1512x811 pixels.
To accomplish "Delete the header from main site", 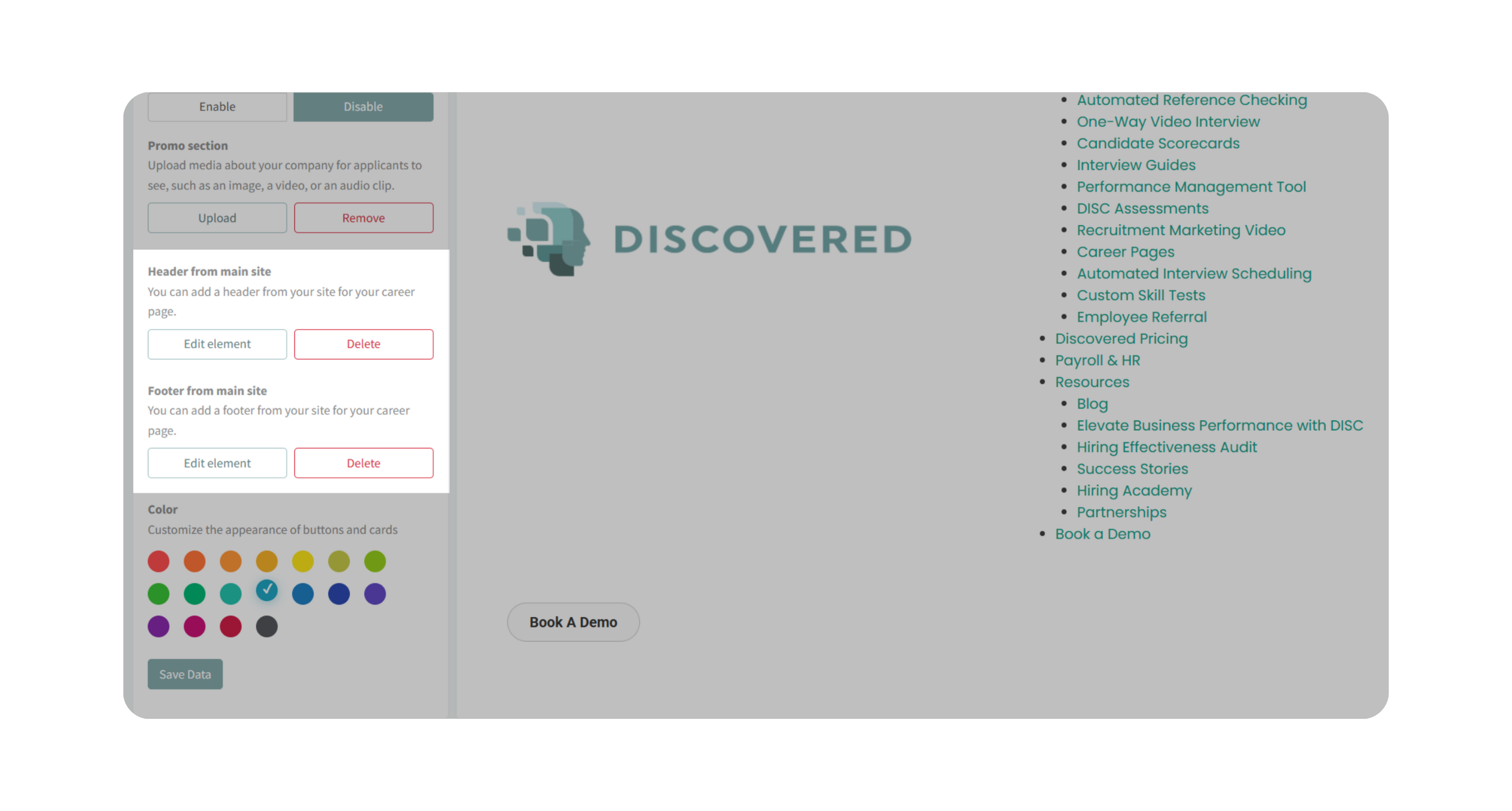I will (x=363, y=344).
